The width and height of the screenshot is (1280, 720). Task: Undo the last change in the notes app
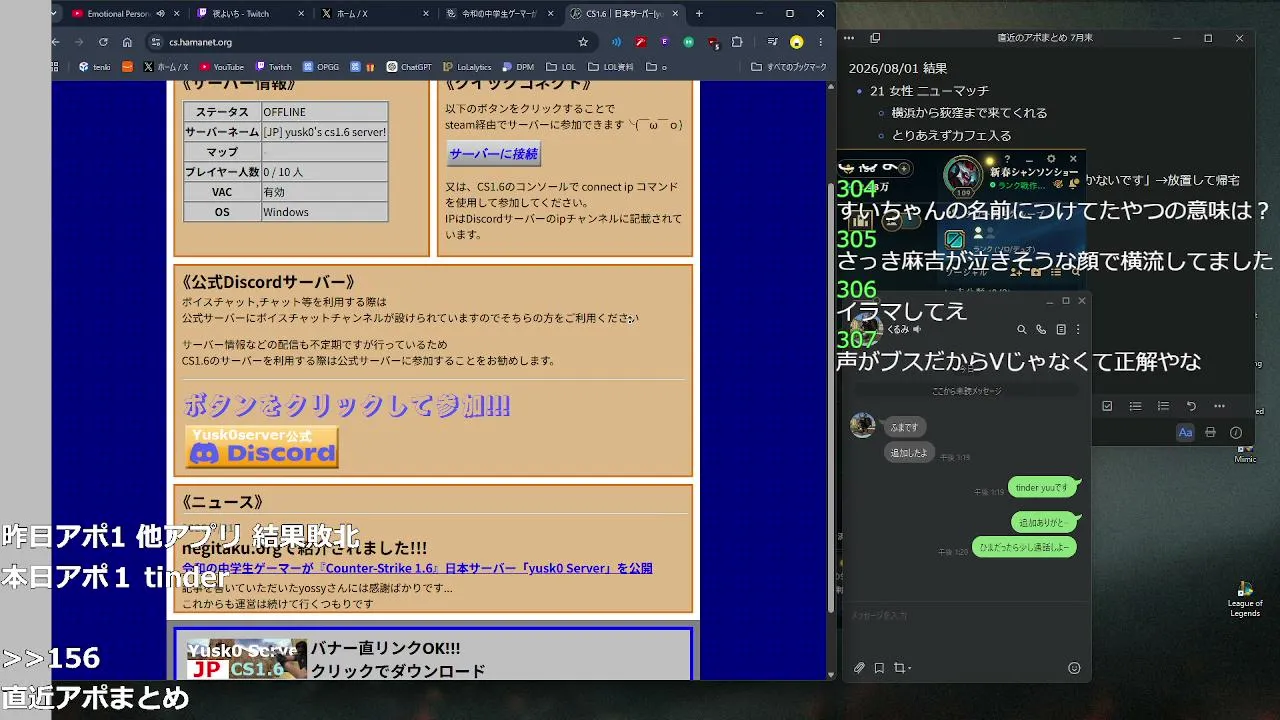[1191, 406]
